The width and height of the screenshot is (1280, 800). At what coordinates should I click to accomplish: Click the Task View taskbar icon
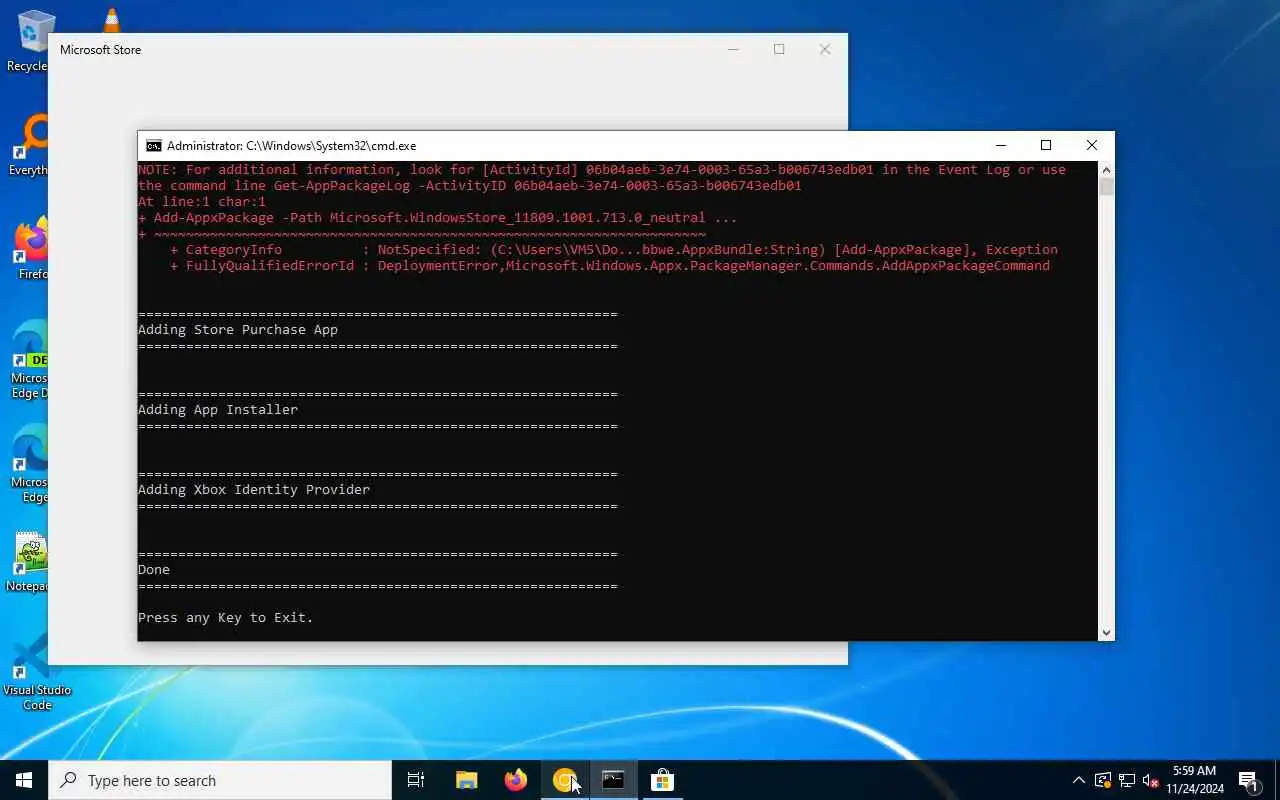pos(416,780)
